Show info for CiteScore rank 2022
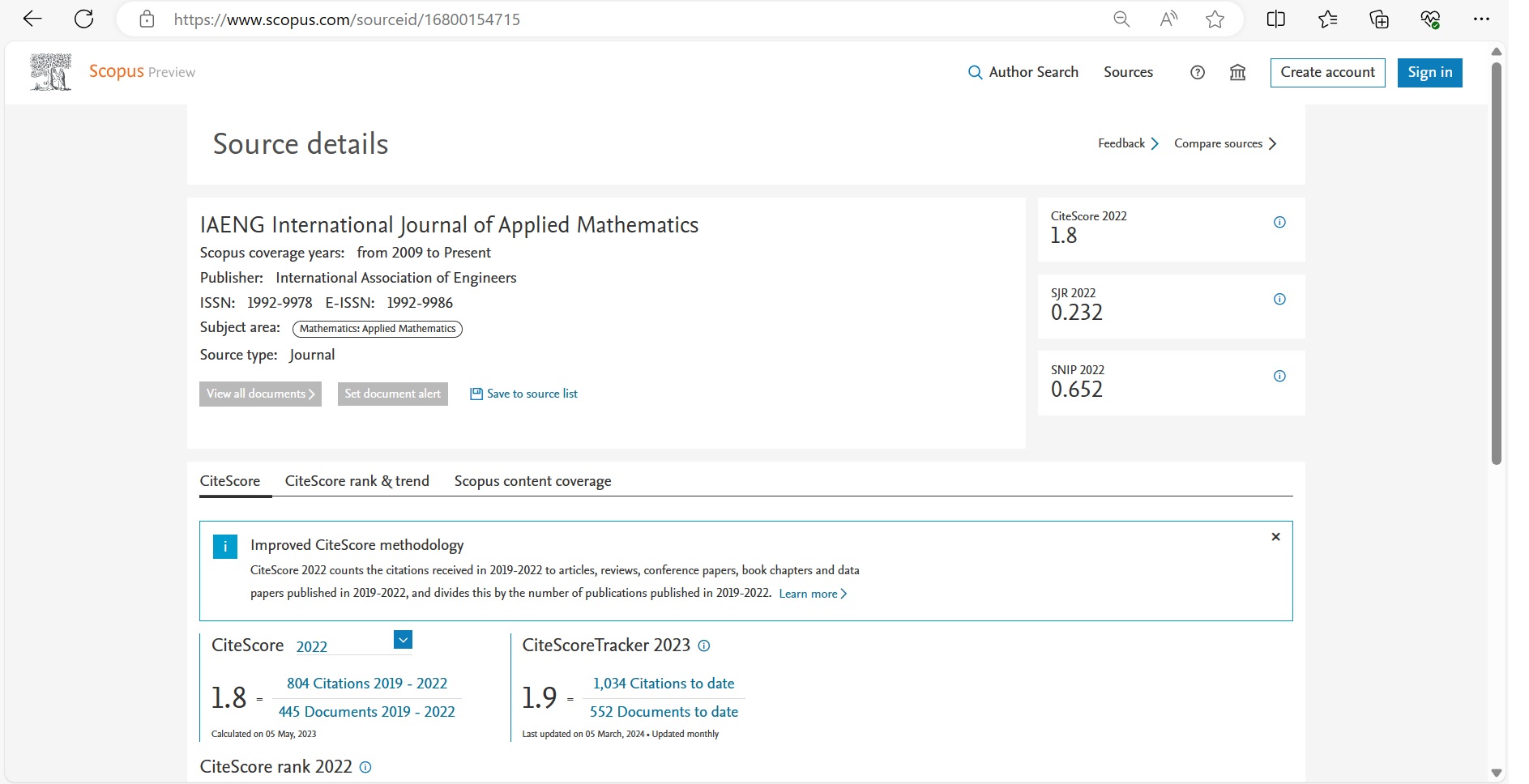This screenshot has width=1529, height=784. [365, 767]
